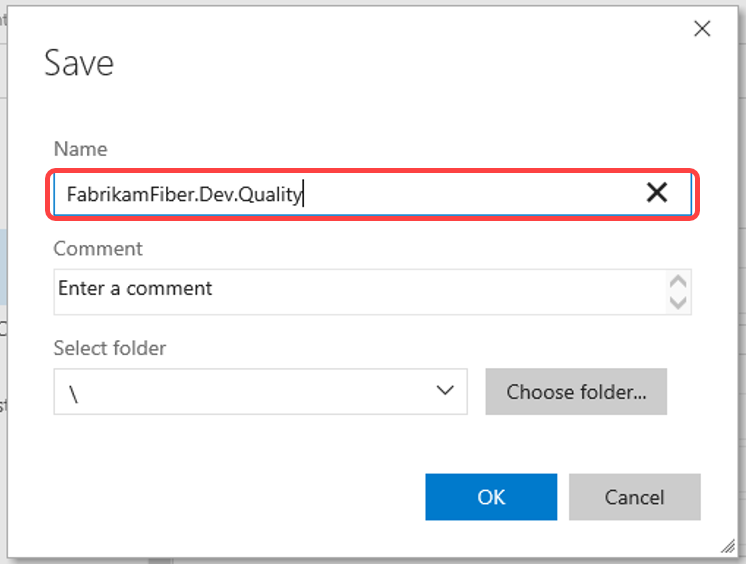Viewport: 746px width, 564px height.
Task: Click the dialog resize grip corner
Action: [x=728, y=546]
